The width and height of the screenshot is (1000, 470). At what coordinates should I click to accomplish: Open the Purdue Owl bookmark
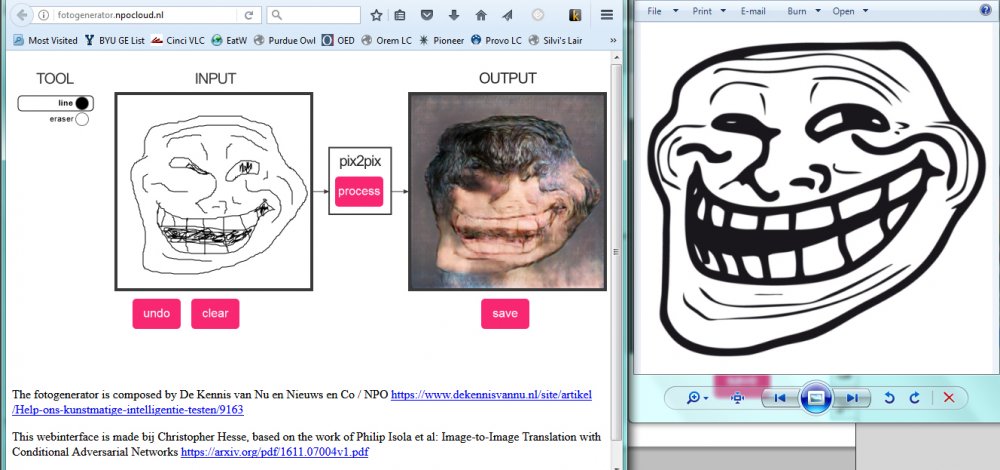pos(284,40)
